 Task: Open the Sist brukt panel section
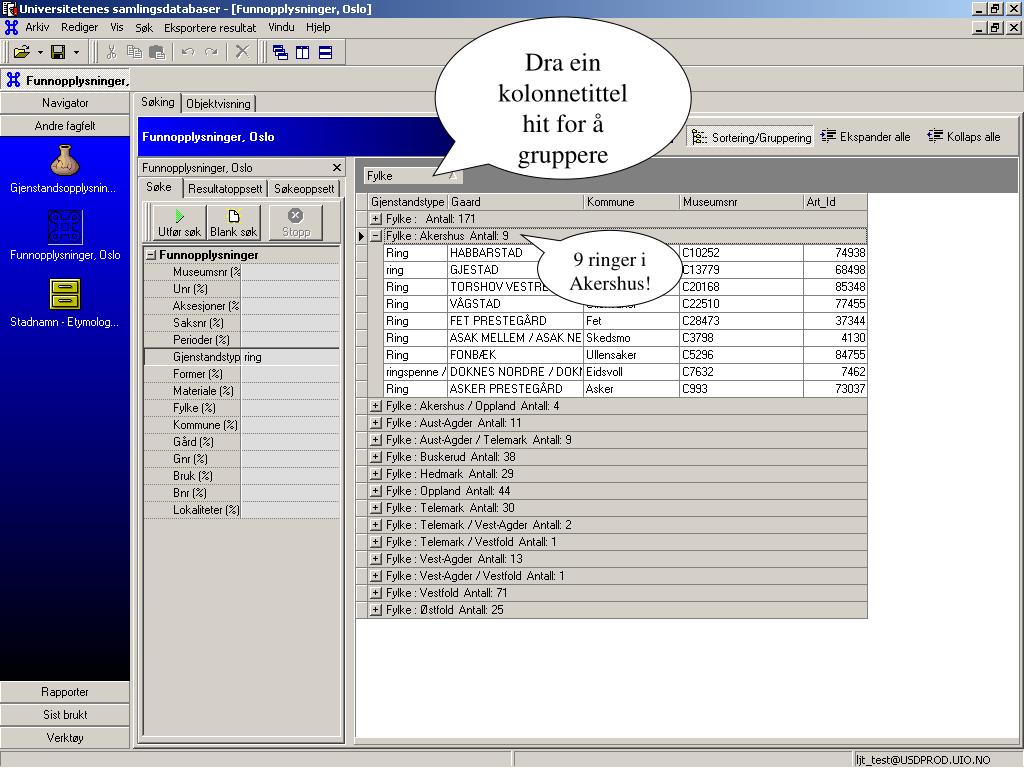65,714
